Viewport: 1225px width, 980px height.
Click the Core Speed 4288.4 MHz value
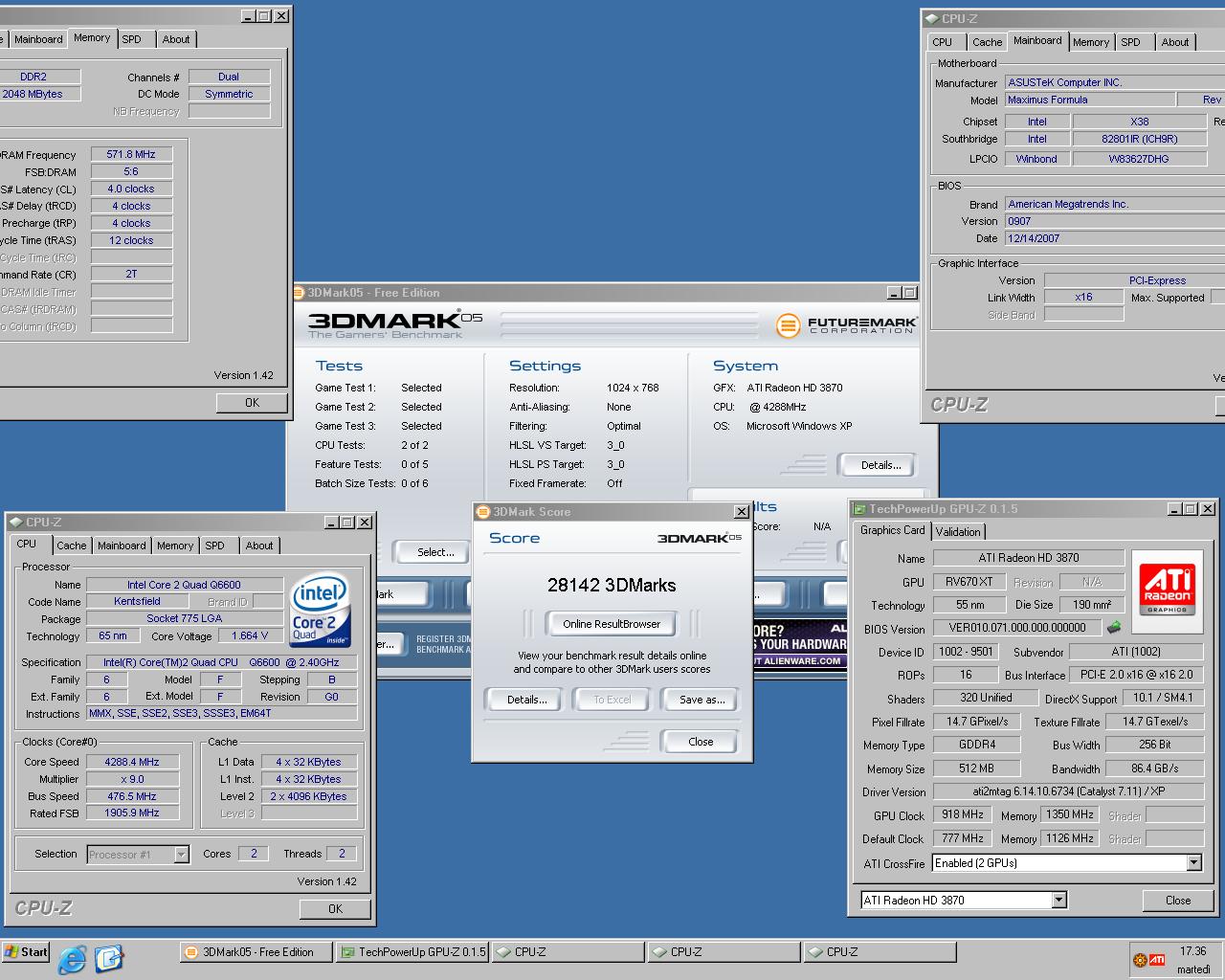click(132, 763)
